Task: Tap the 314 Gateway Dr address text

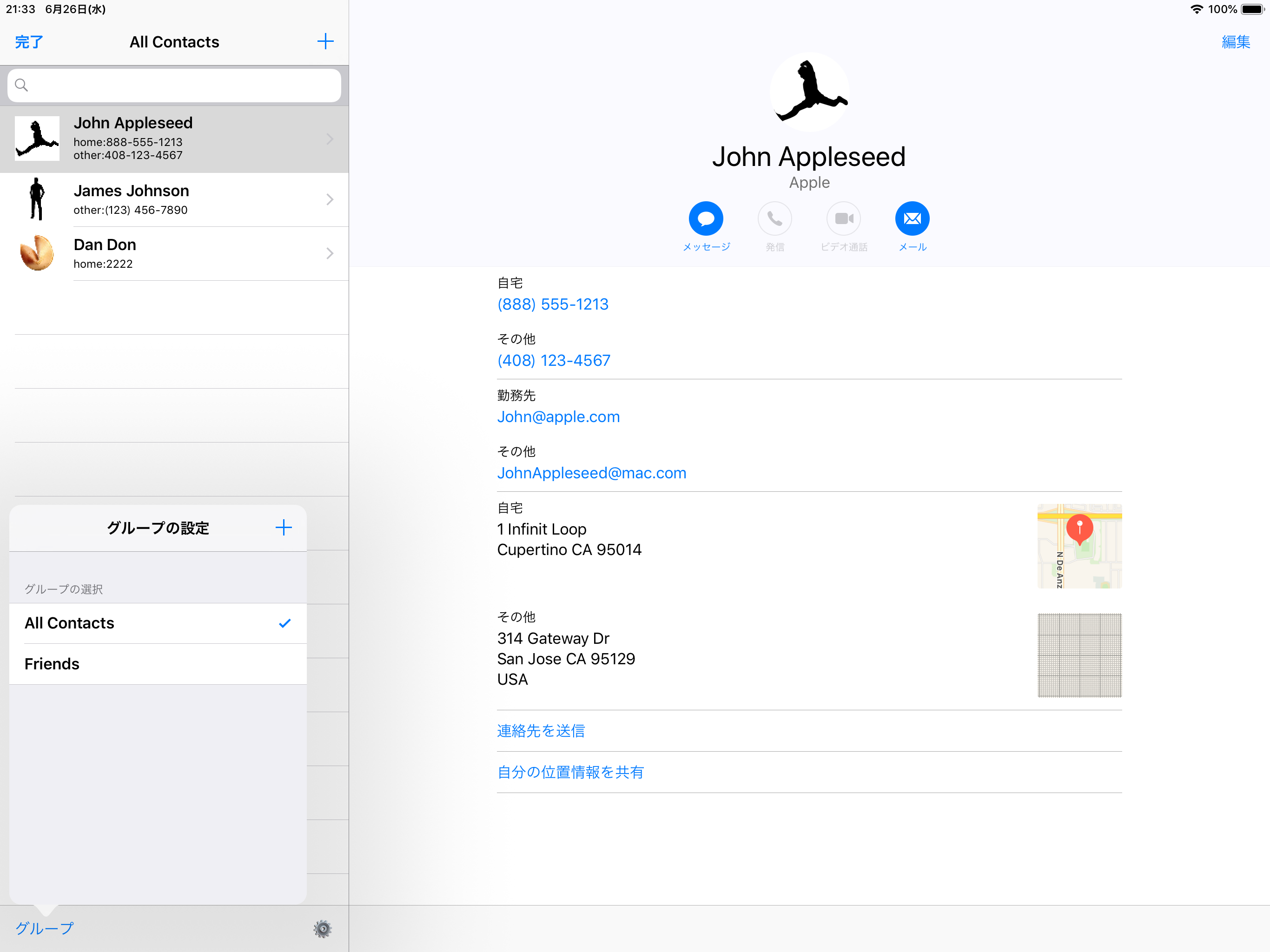Action: pos(566,659)
